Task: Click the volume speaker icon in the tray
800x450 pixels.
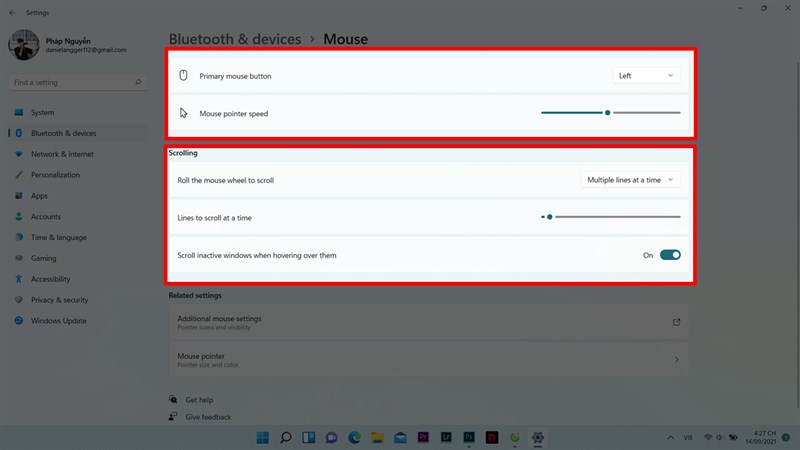Action: coord(719,437)
